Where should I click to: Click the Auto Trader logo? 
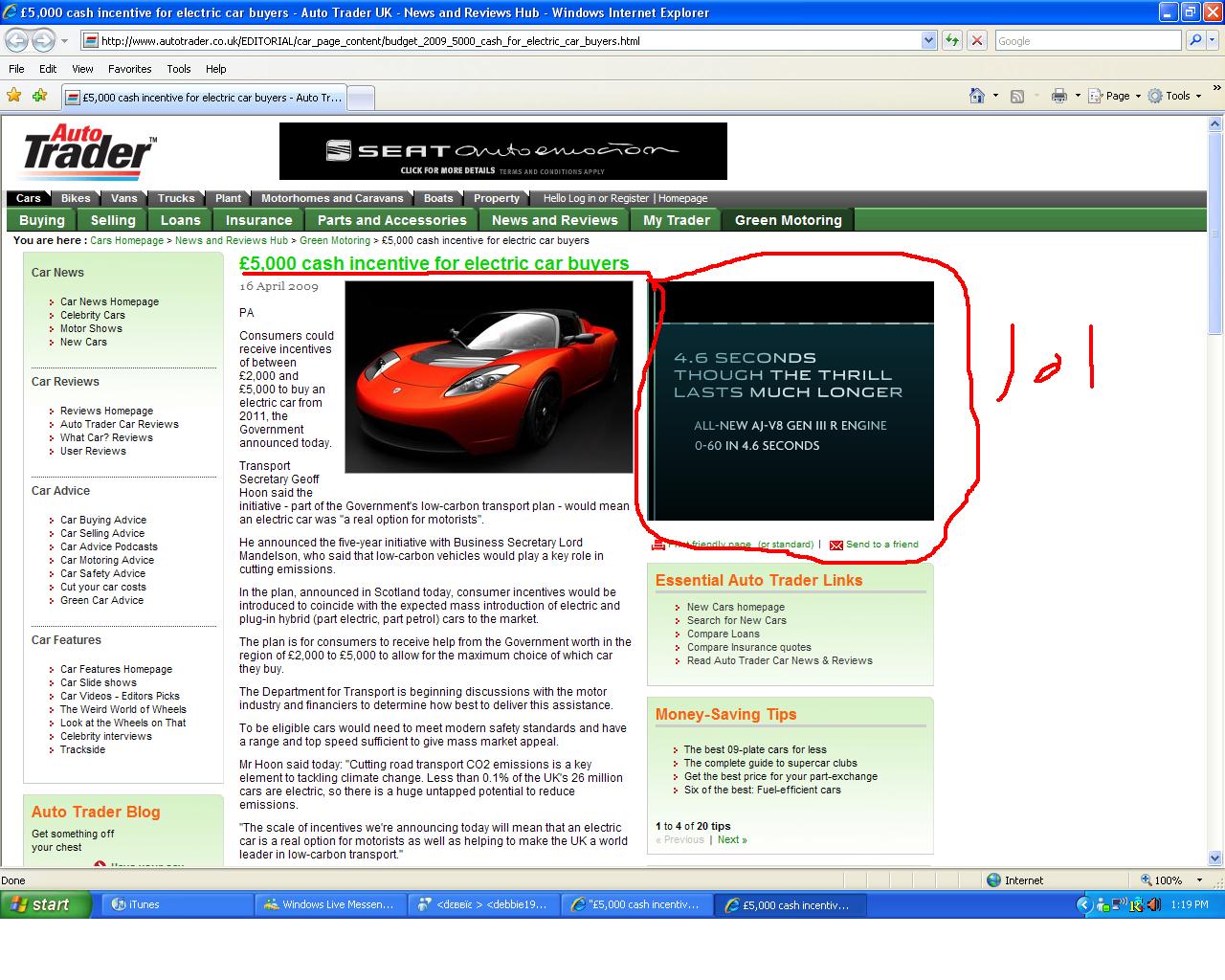[88, 151]
